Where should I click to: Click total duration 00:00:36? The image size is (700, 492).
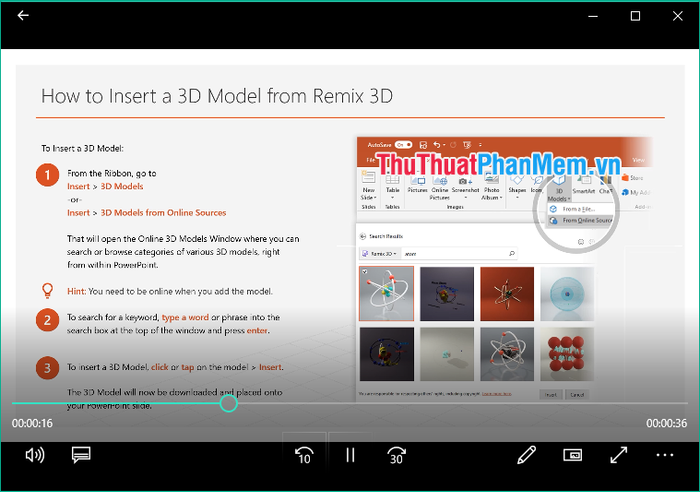tap(667, 423)
